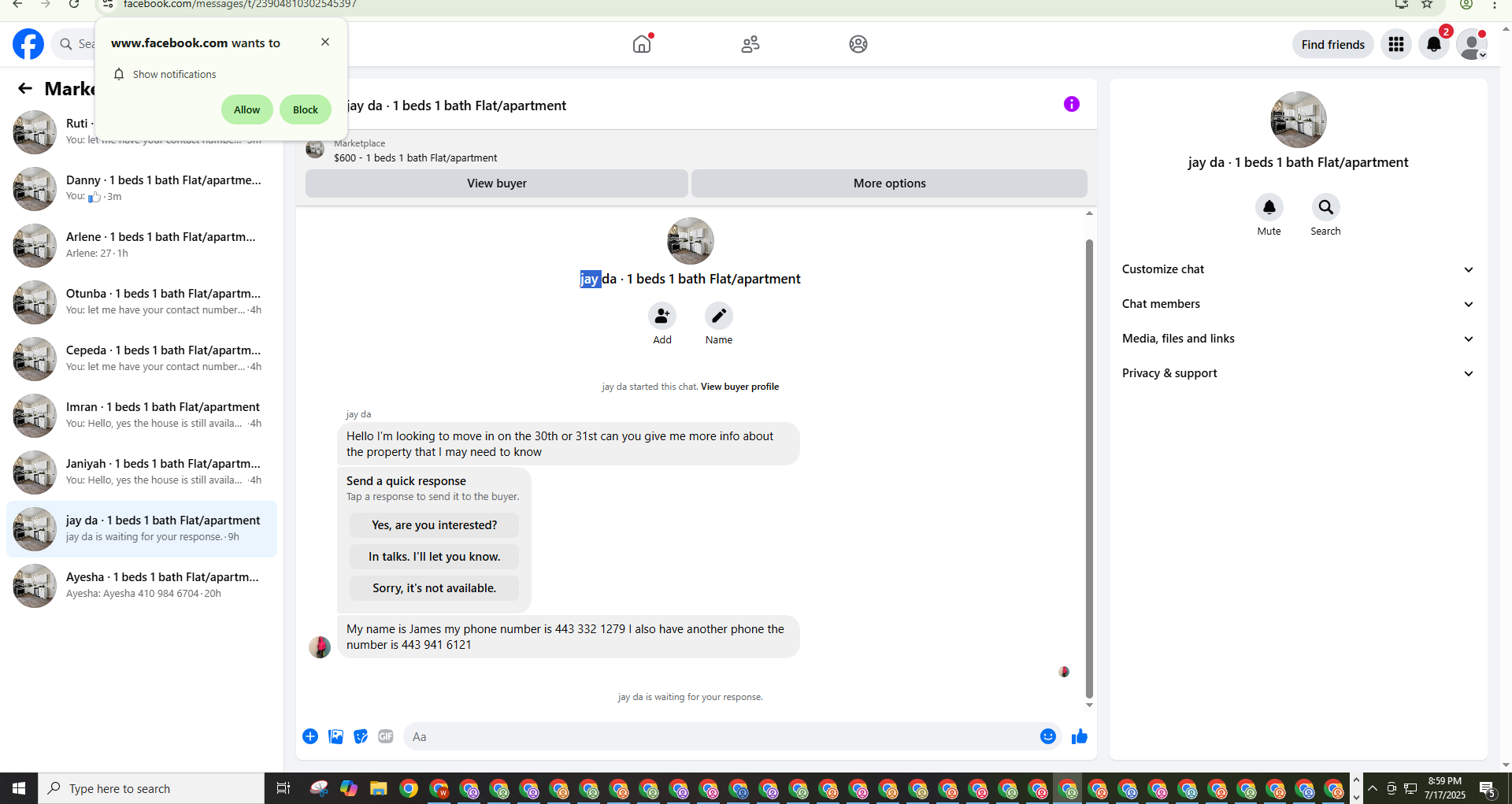Open Windows Task View
Image resolution: width=1512 pixels, height=804 pixels.
pos(283,788)
